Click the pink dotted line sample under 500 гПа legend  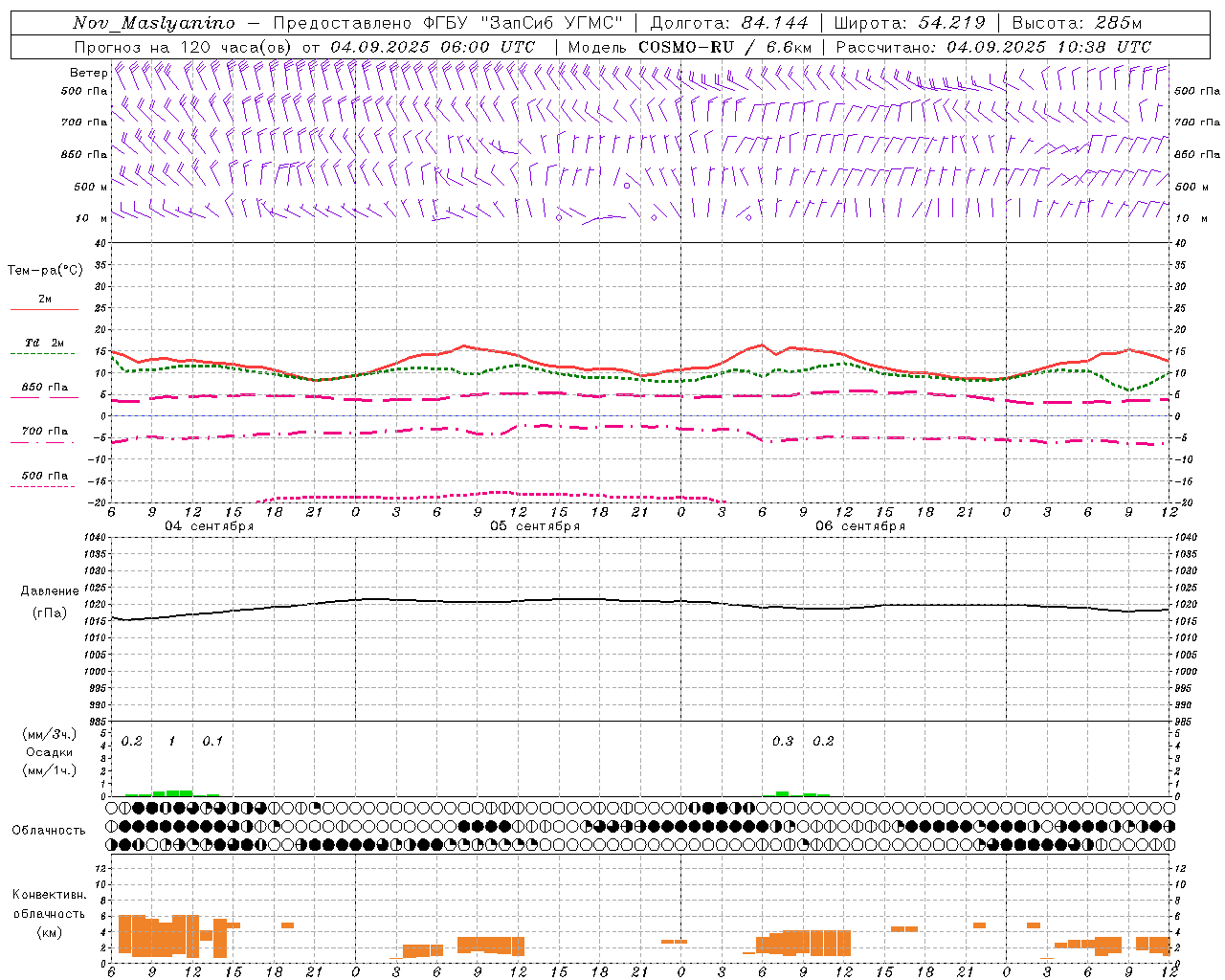pos(44,486)
